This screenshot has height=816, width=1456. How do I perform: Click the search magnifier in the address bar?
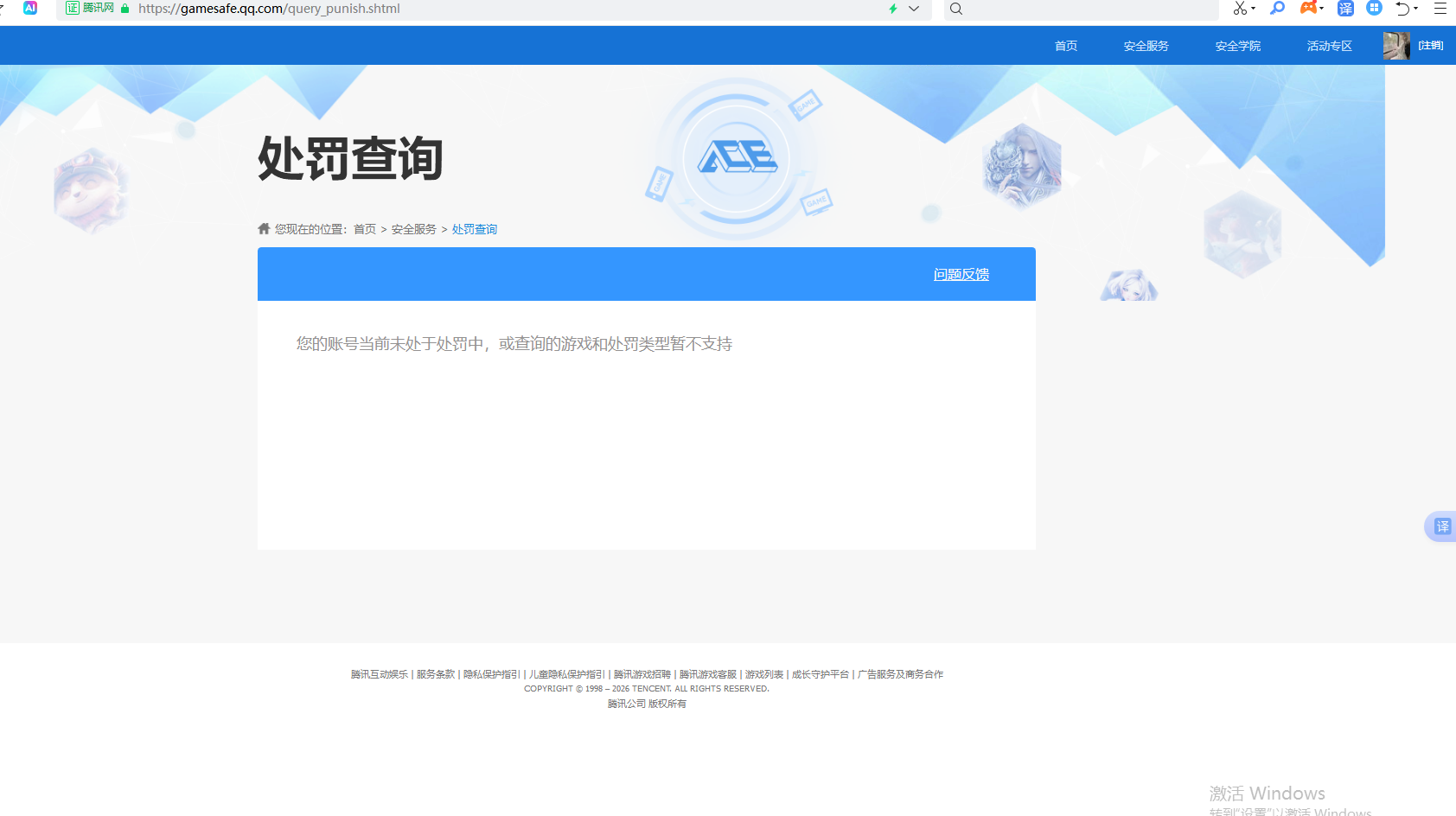tap(956, 9)
